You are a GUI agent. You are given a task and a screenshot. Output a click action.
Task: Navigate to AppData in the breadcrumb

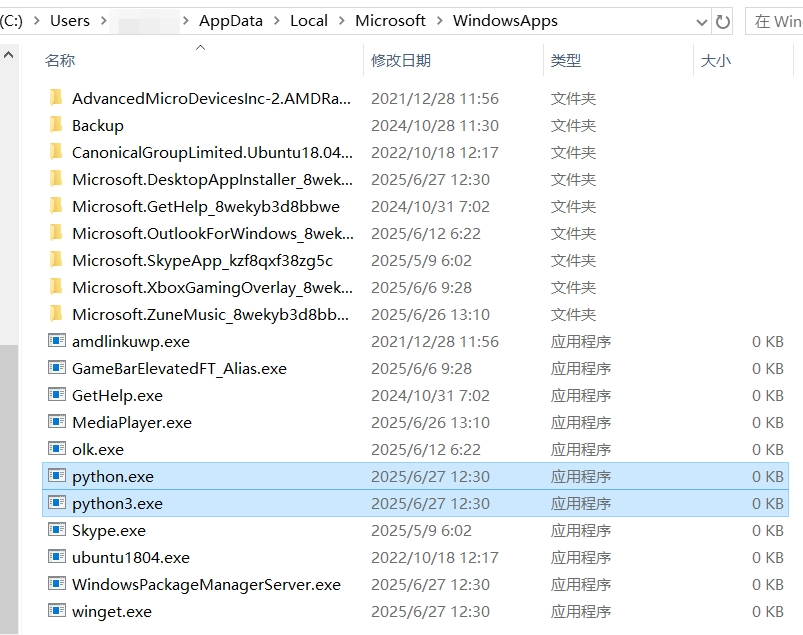(x=231, y=21)
